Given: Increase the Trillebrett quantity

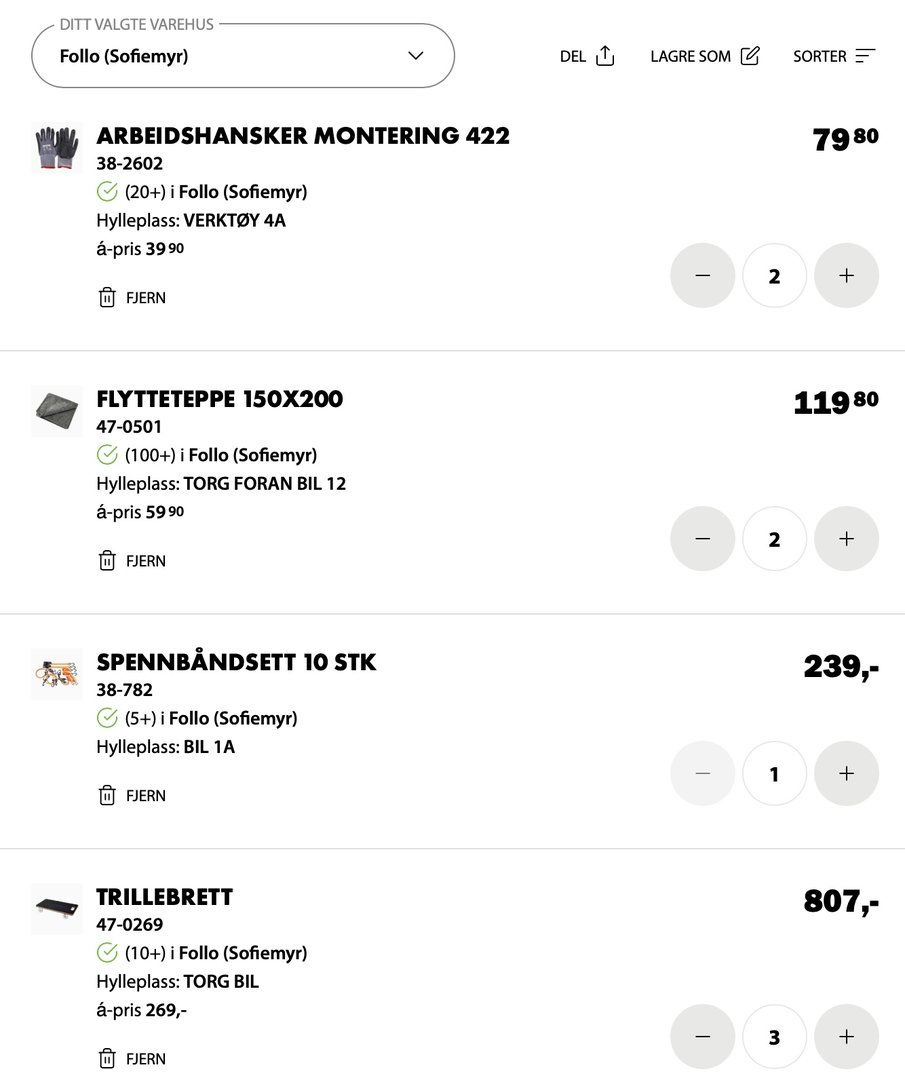Looking at the screenshot, I should 847,1037.
